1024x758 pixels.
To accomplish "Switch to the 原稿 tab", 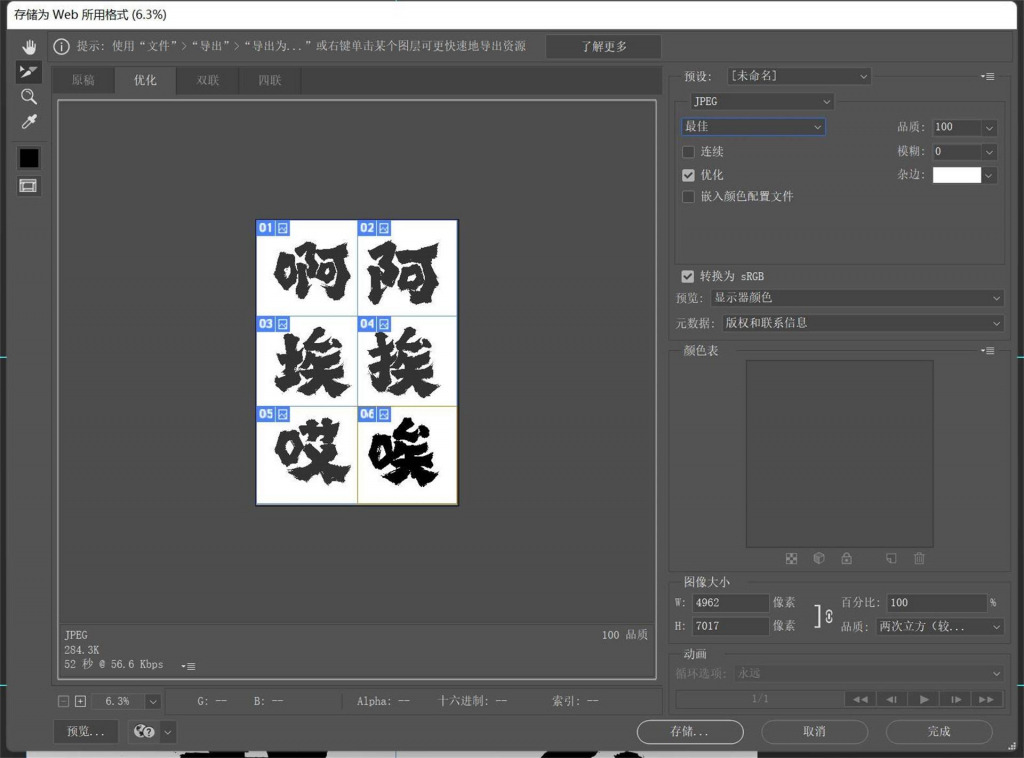I will coord(83,80).
